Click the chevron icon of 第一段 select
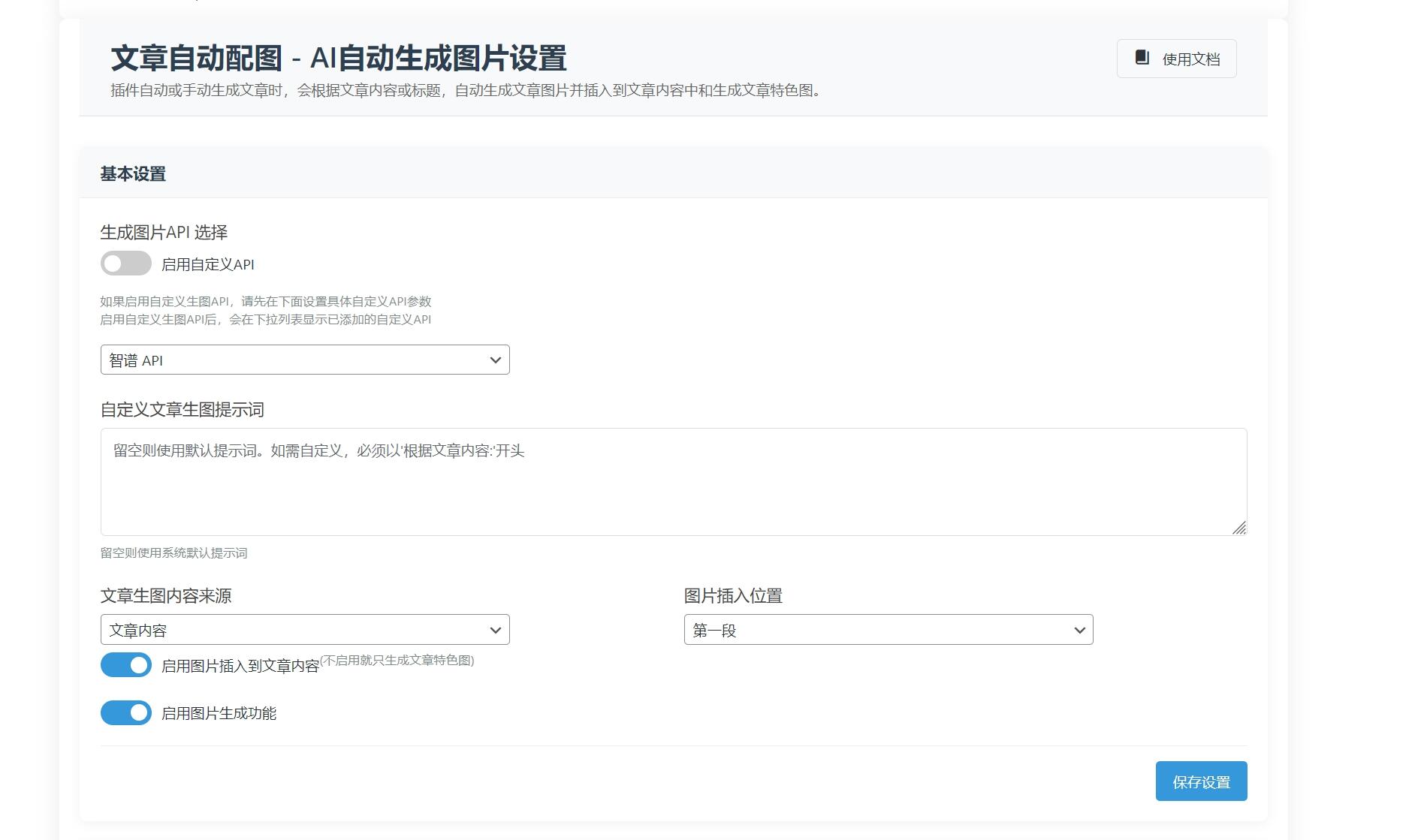Image resolution: width=1415 pixels, height=840 pixels. 1079,629
